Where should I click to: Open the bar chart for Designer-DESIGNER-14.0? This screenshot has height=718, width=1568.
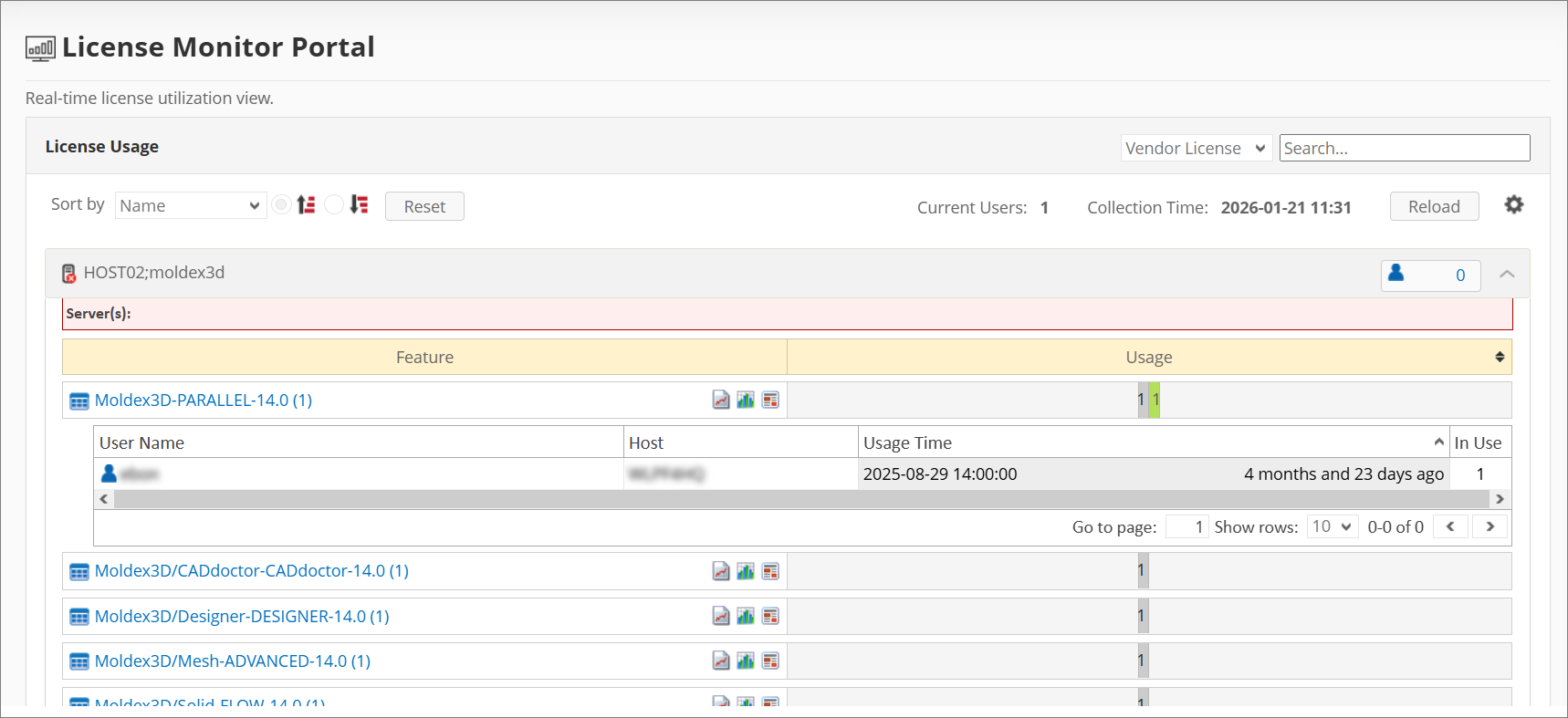pyautogui.click(x=746, y=616)
